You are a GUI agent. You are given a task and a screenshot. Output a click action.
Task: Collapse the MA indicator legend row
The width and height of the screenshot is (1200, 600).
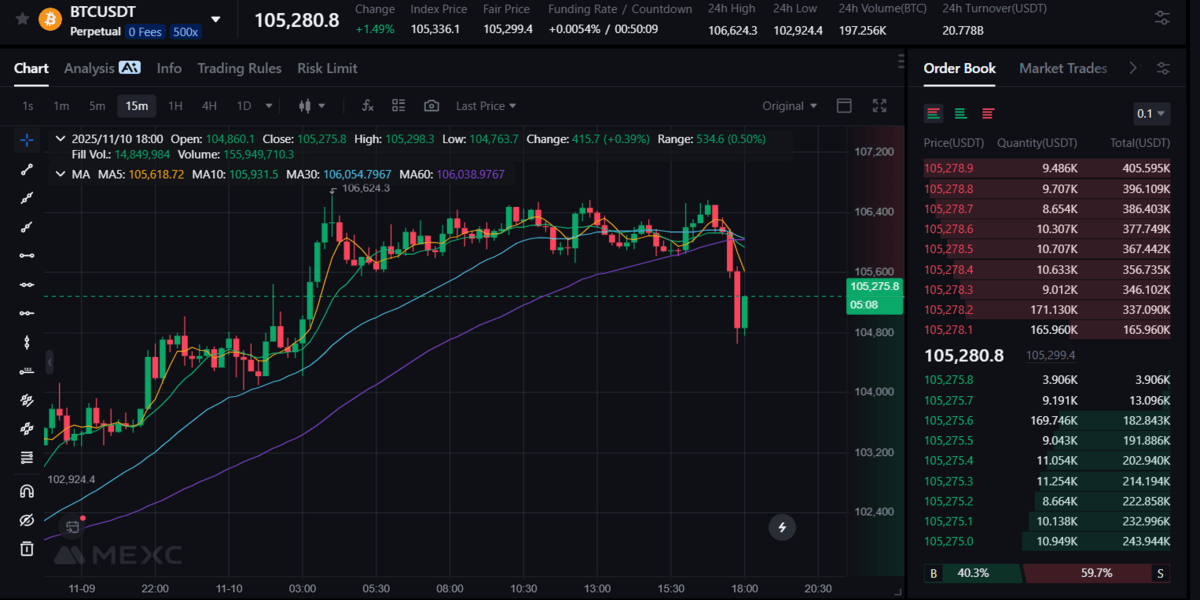[x=58, y=173]
